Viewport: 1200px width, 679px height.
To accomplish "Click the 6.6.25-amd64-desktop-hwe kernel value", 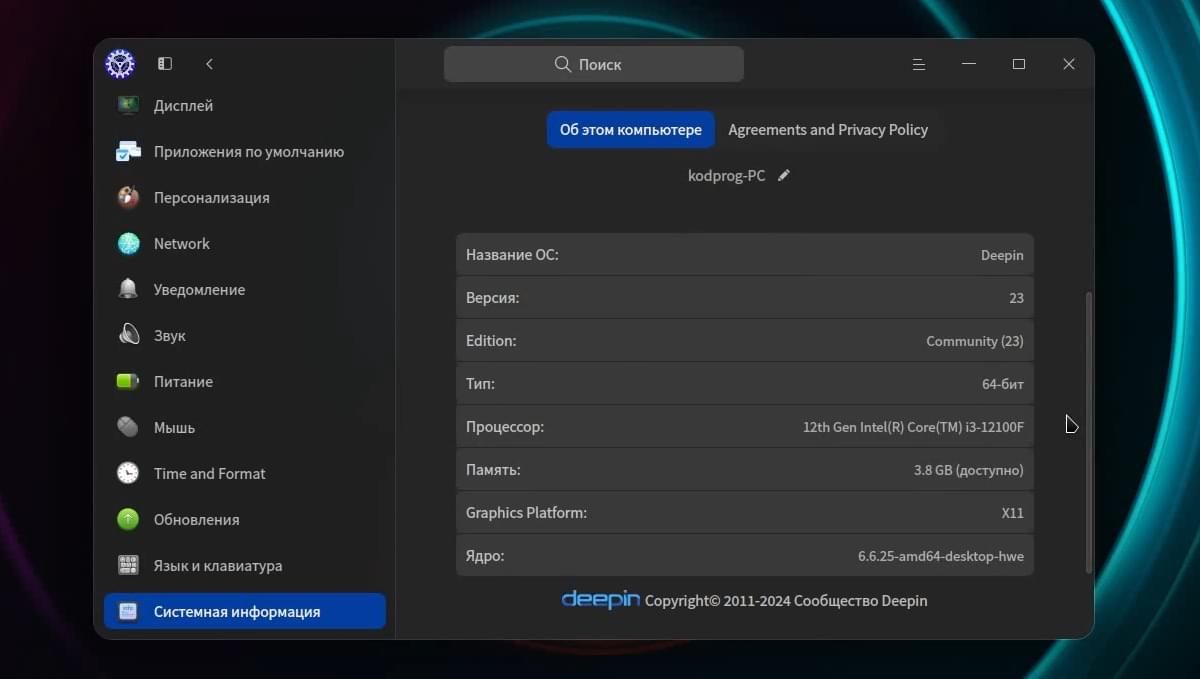I will point(941,556).
